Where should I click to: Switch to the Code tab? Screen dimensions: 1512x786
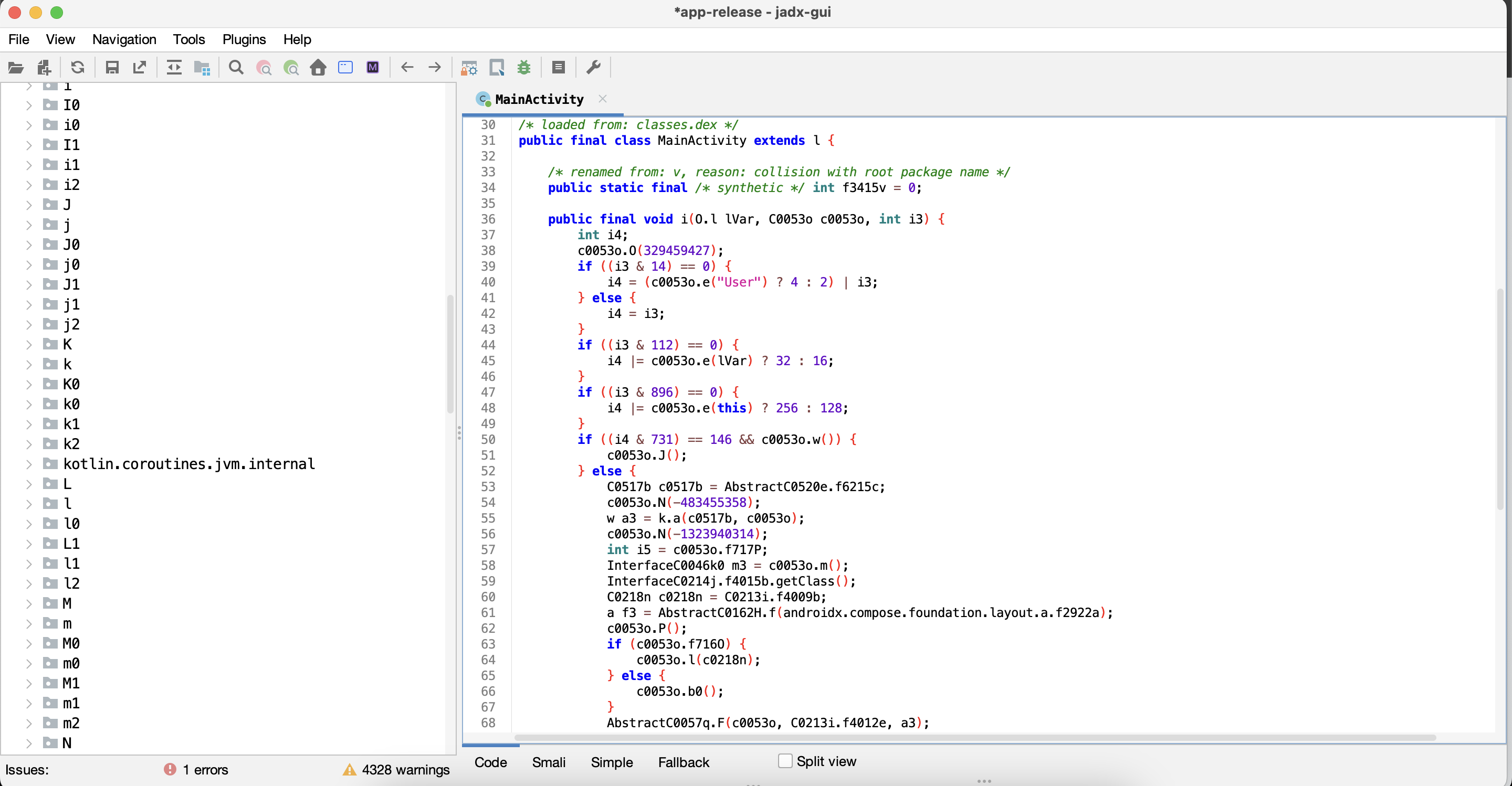[491, 762]
